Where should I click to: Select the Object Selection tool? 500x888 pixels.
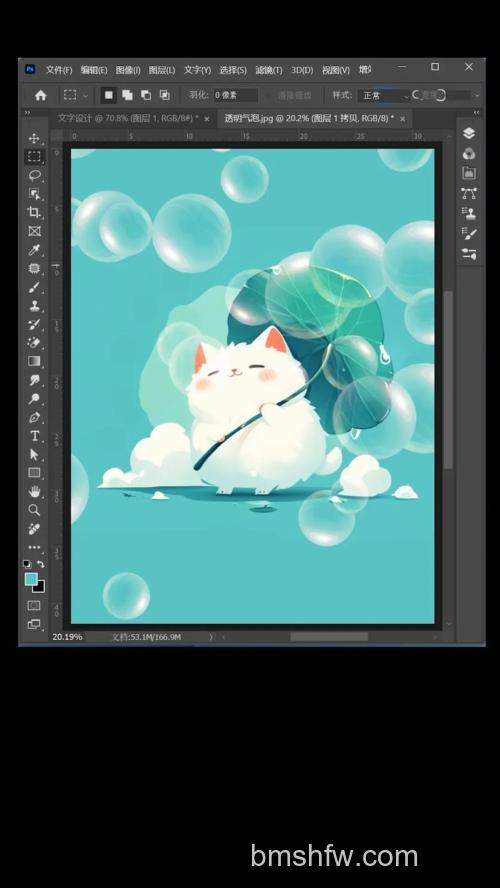click(35, 194)
